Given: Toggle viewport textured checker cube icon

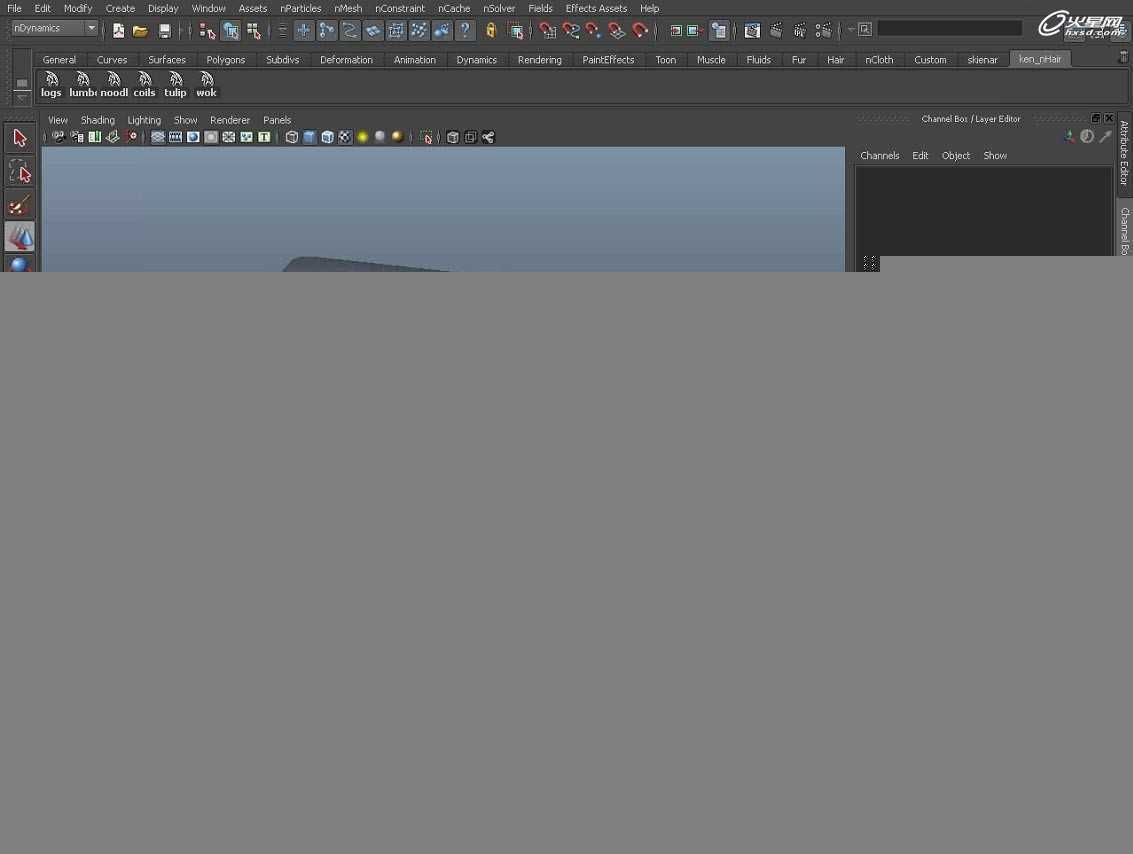Looking at the screenshot, I should click(345, 137).
